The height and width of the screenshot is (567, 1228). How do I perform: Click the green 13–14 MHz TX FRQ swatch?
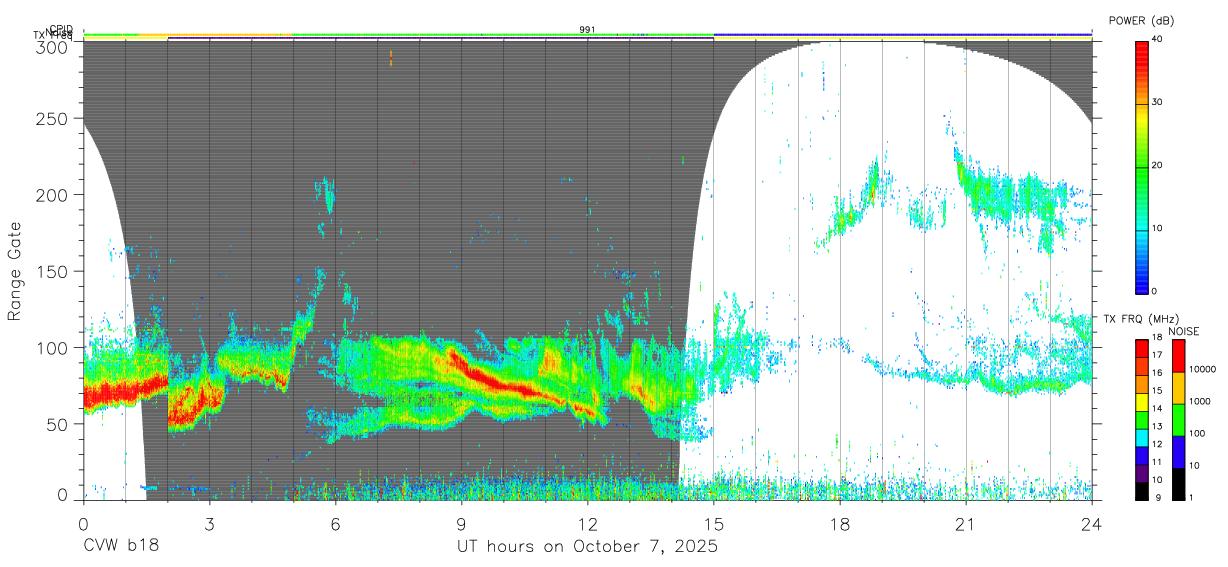(1141, 419)
